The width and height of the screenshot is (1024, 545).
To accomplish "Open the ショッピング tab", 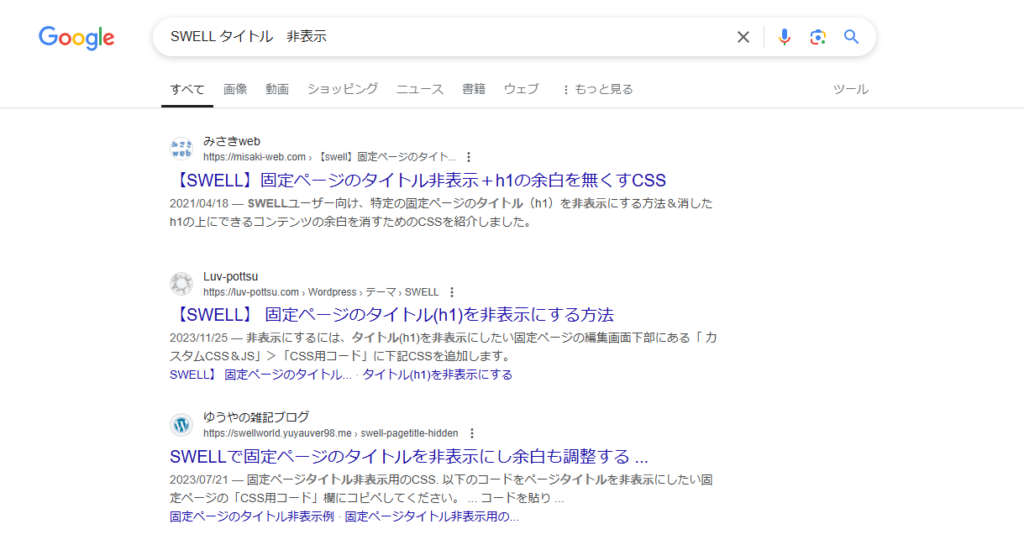I will coord(343,89).
